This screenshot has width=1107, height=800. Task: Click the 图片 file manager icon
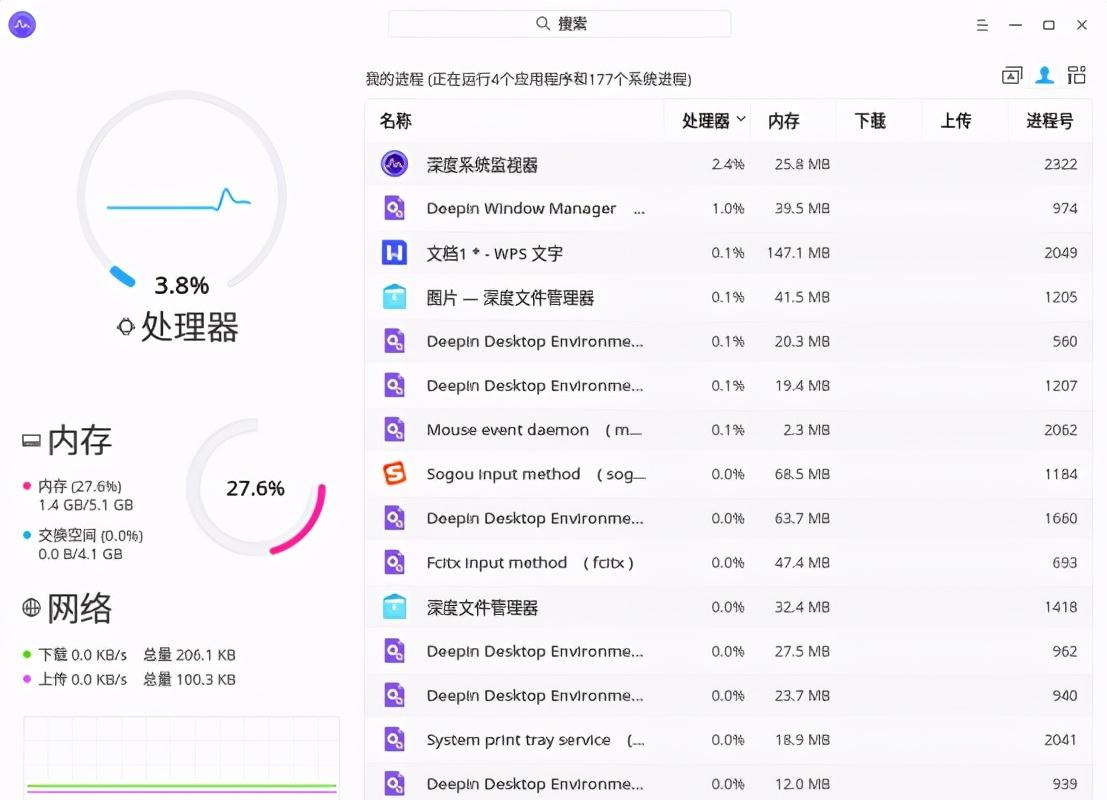pos(395,297)
